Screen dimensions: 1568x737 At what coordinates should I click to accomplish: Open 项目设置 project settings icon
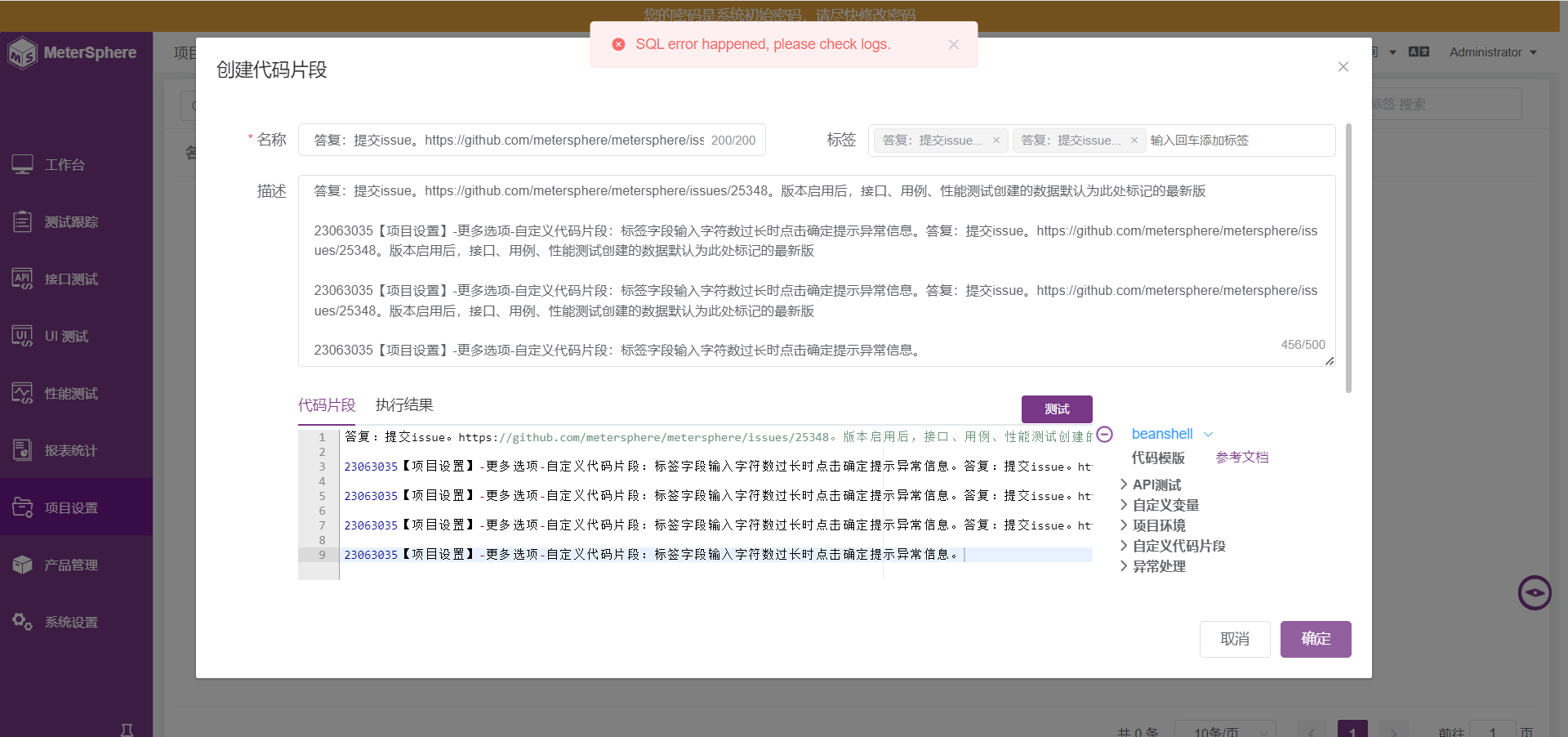tap(22, 507)
